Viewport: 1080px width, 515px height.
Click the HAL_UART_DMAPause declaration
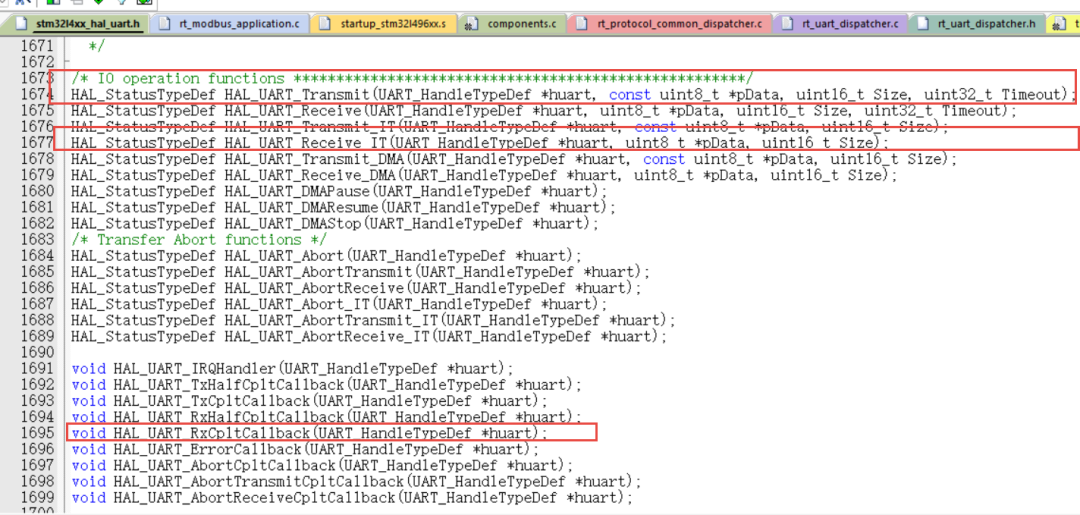(x=340, y=191)
